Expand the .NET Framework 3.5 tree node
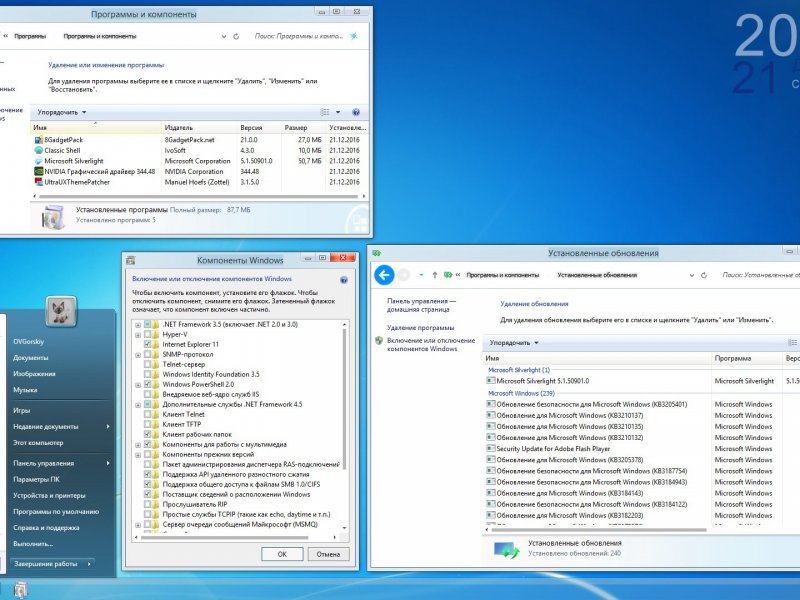The height and width of the screenshot is (600, 800). (x=138, y=325)
